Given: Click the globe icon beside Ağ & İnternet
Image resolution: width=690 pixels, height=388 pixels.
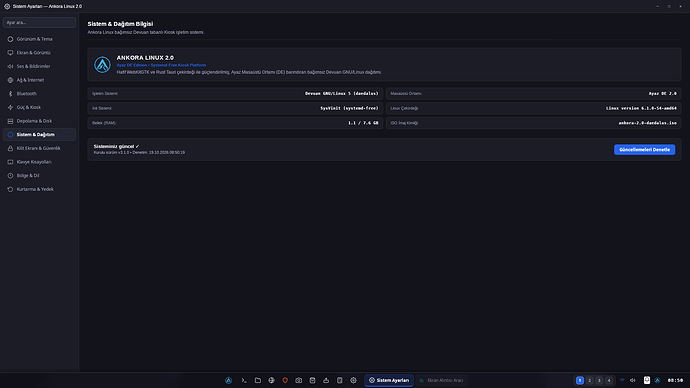Looking at the screenshot, I should click(x=10, y=80).
